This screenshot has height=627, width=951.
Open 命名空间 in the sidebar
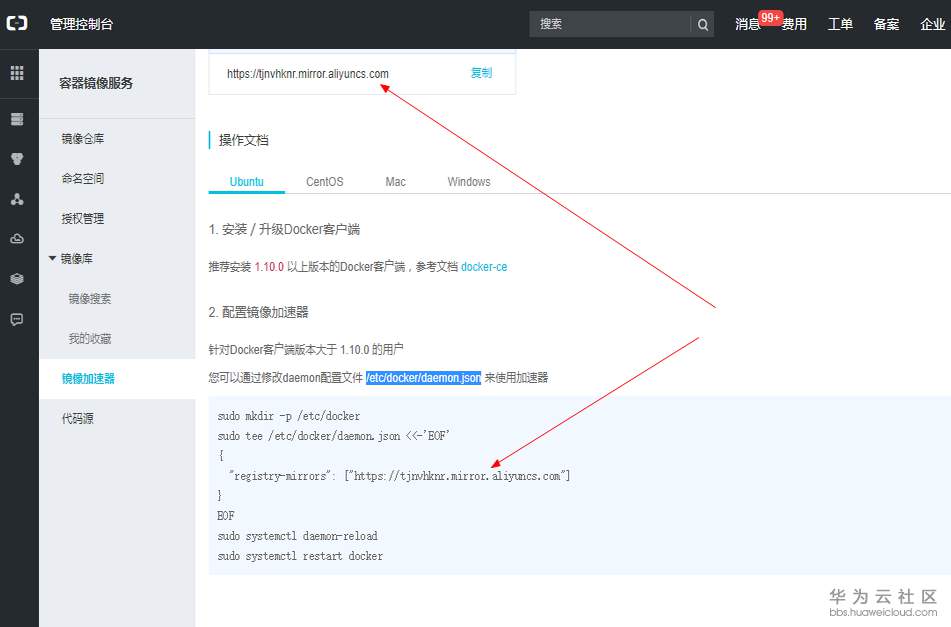pyautogui.click(x=82, y=178)
